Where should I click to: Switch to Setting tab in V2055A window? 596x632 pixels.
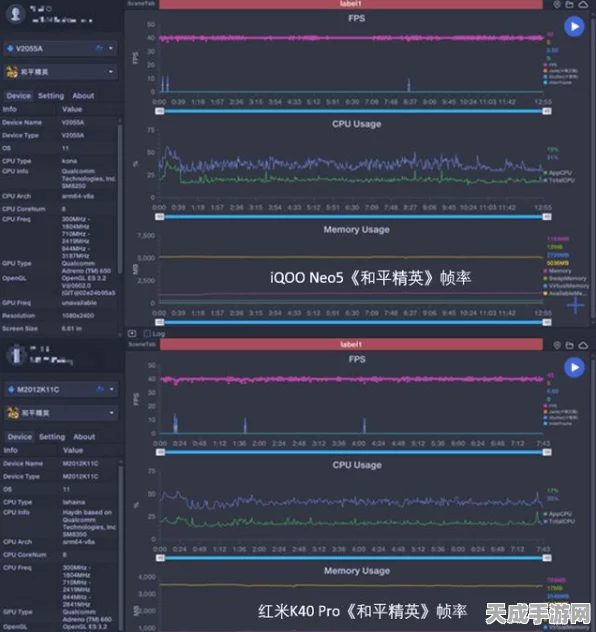tap(51, 96)
